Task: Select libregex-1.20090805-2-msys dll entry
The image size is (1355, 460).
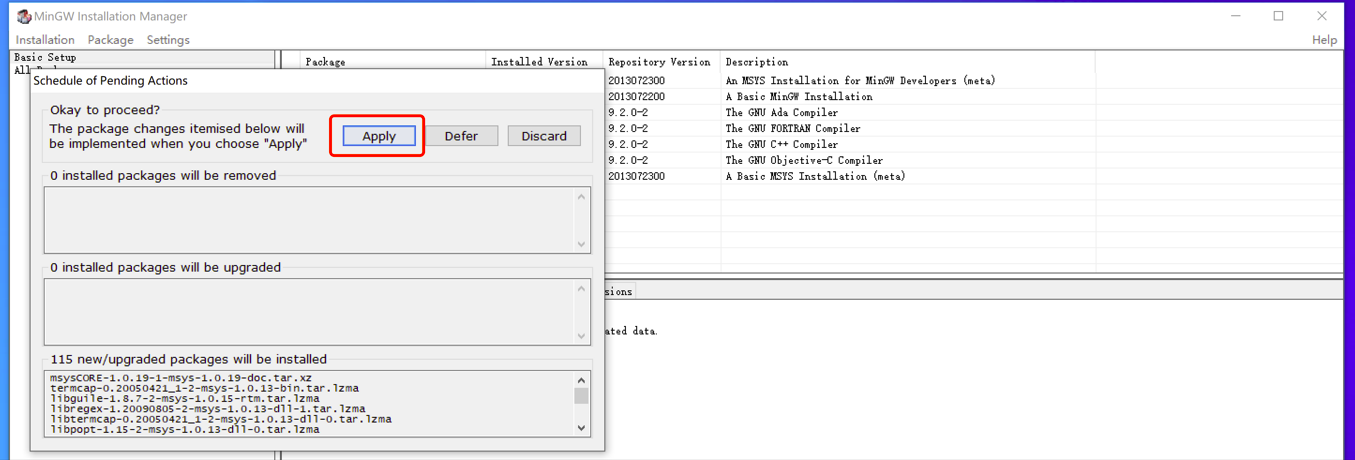Action: point(208,409)
